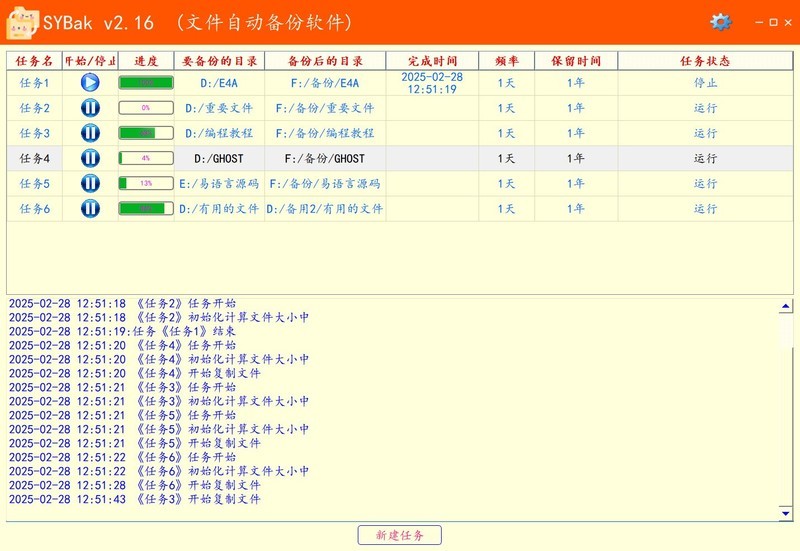Click the log scrollbar up arrow
The height and width of the screenshot is (551, 800).
coord(786,306)
